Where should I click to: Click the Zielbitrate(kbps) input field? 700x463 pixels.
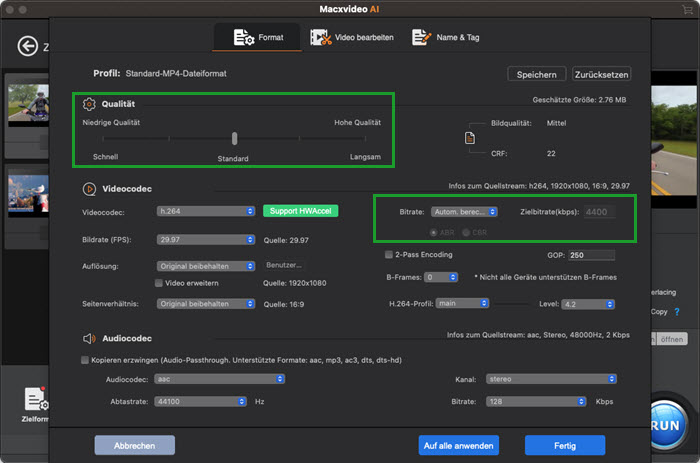(x=600, y=212)
